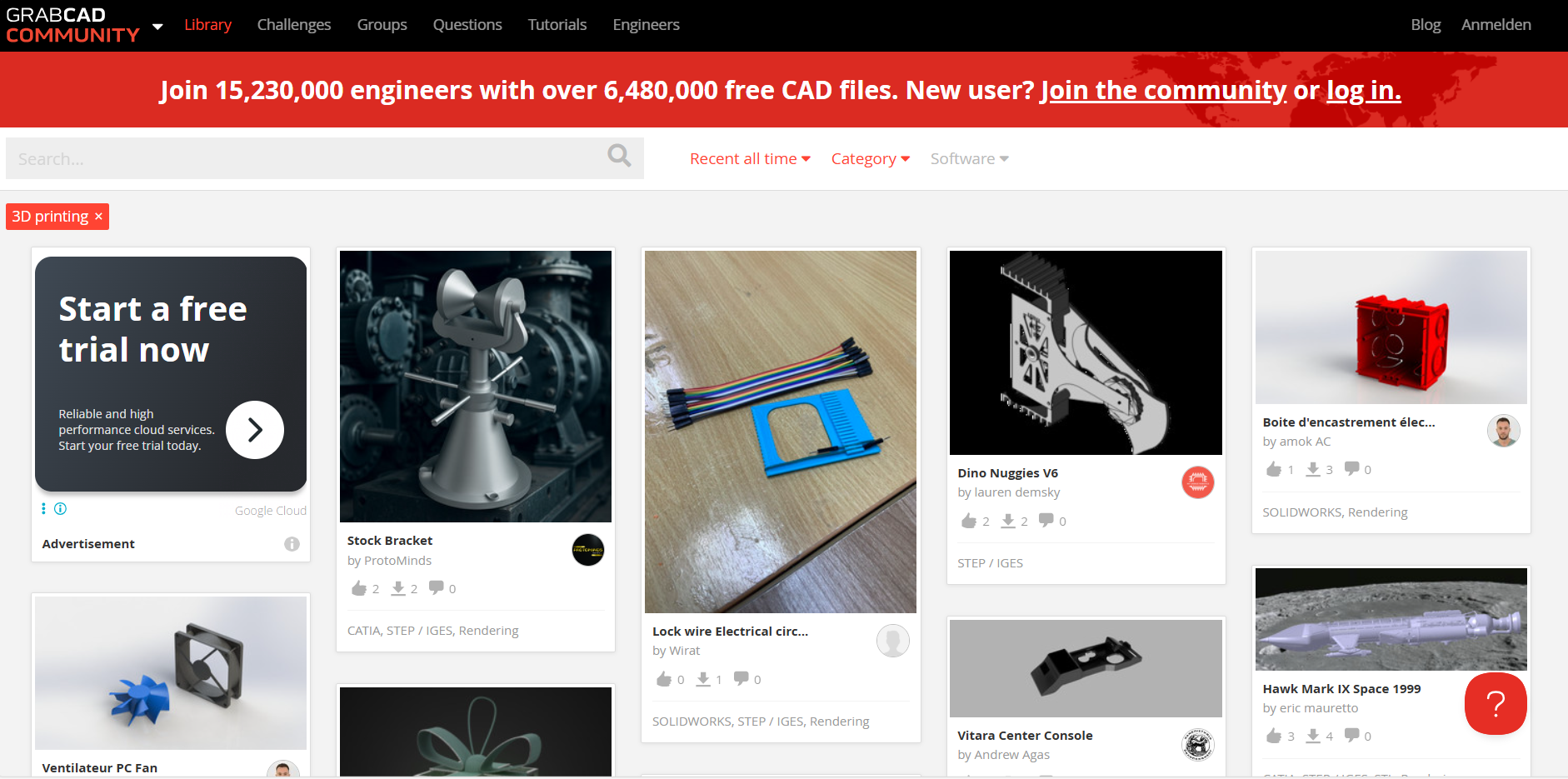Expand the GrabCAD Community logo dropdown arrow
The height and width of the screenshot is (779, 1568).
click(x=157, y=27)
